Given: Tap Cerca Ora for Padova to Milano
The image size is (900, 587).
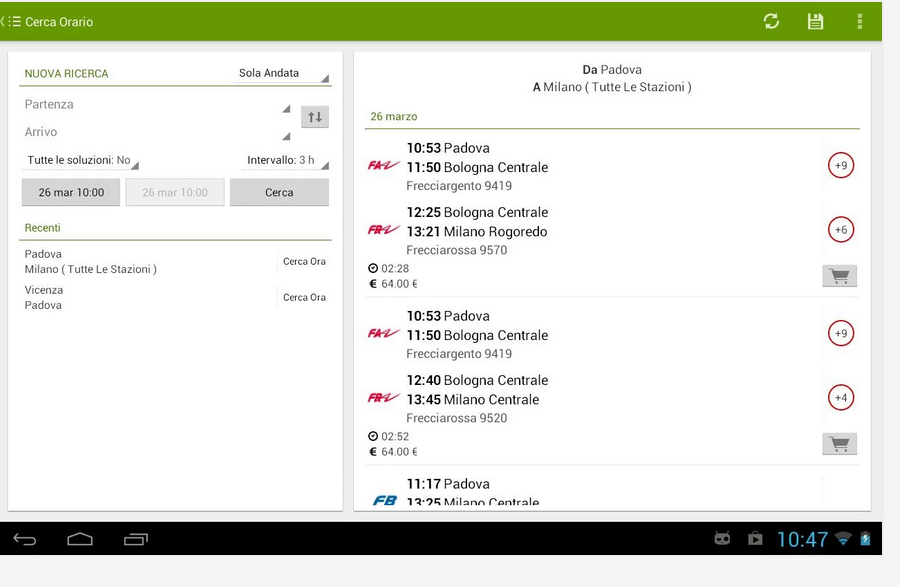Looking at the screenshot, I should click(x=304, y=262).
